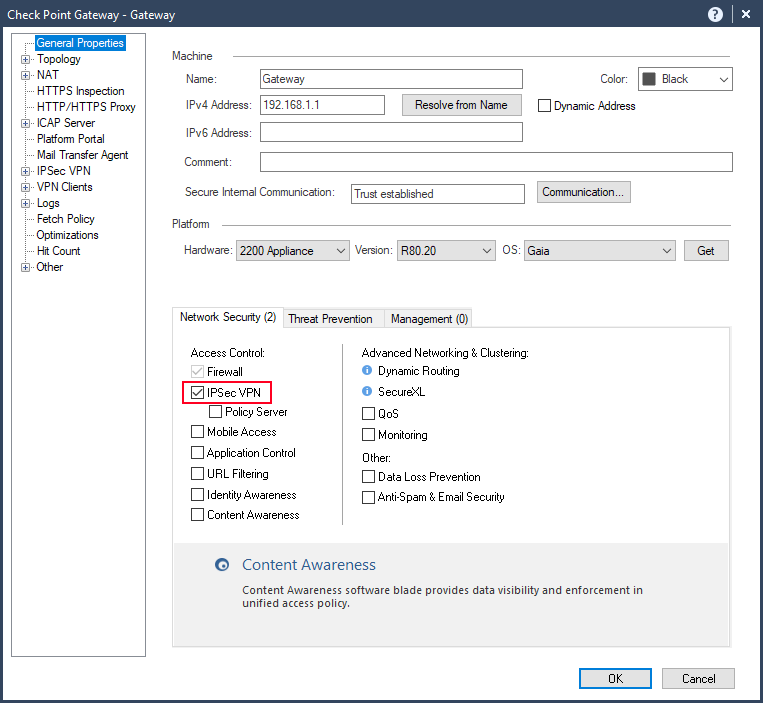Viewport: 763px width, 703px height.
Task: Click the Resolve from Name button
Action: click(x=461, y=105)
